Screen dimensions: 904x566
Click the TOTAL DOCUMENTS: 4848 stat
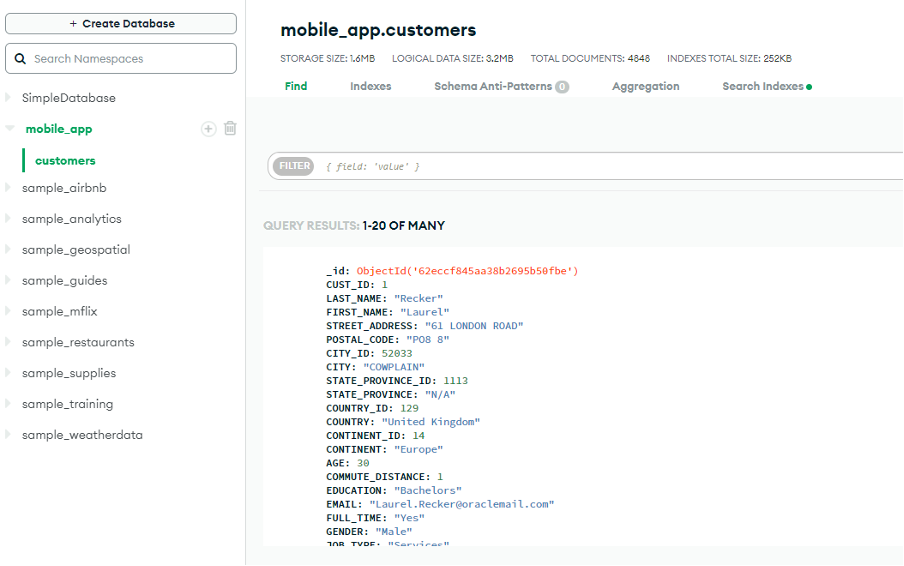pos(590,59)
